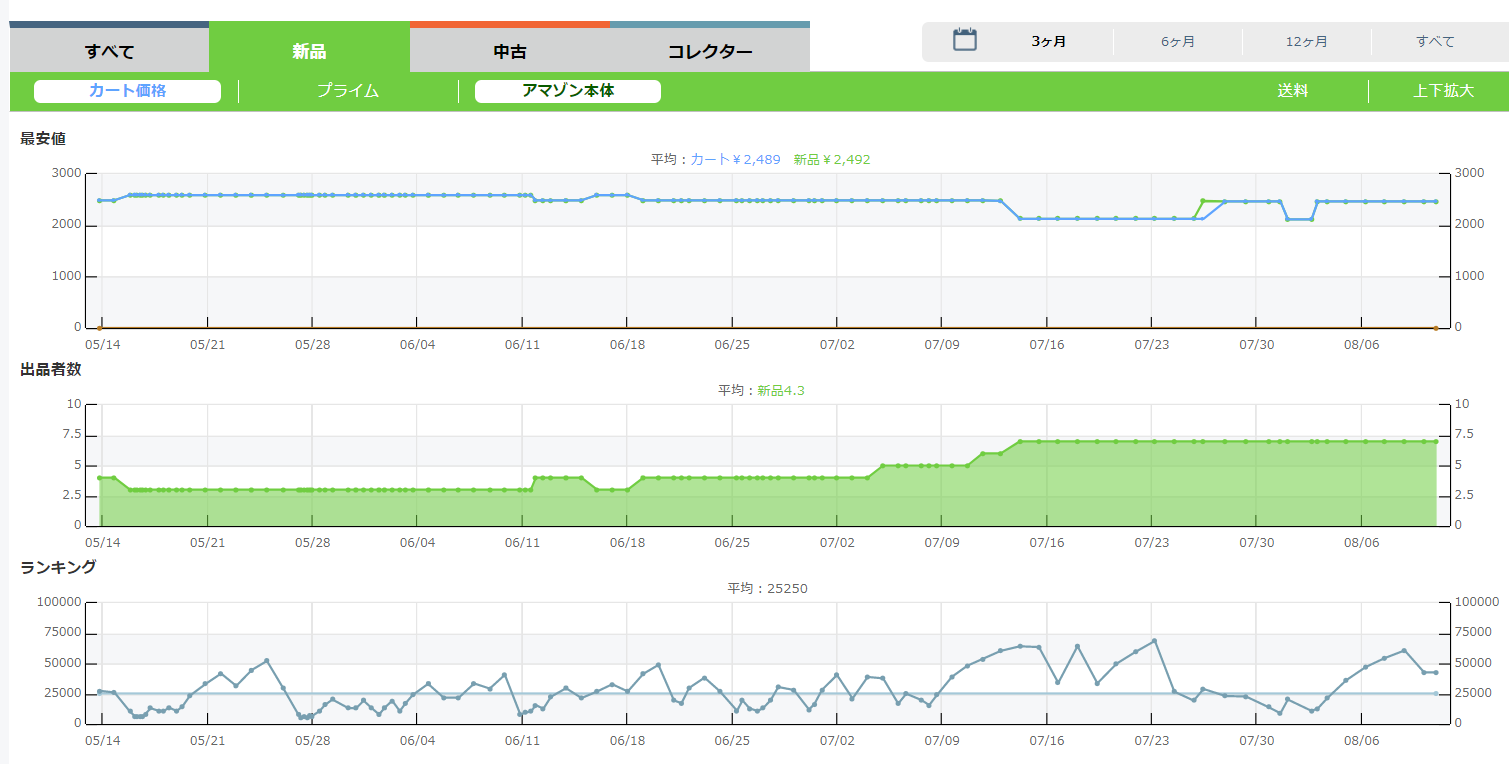1509x764 pixels.
Task: Select the 中古 tab
Action: 509,51
